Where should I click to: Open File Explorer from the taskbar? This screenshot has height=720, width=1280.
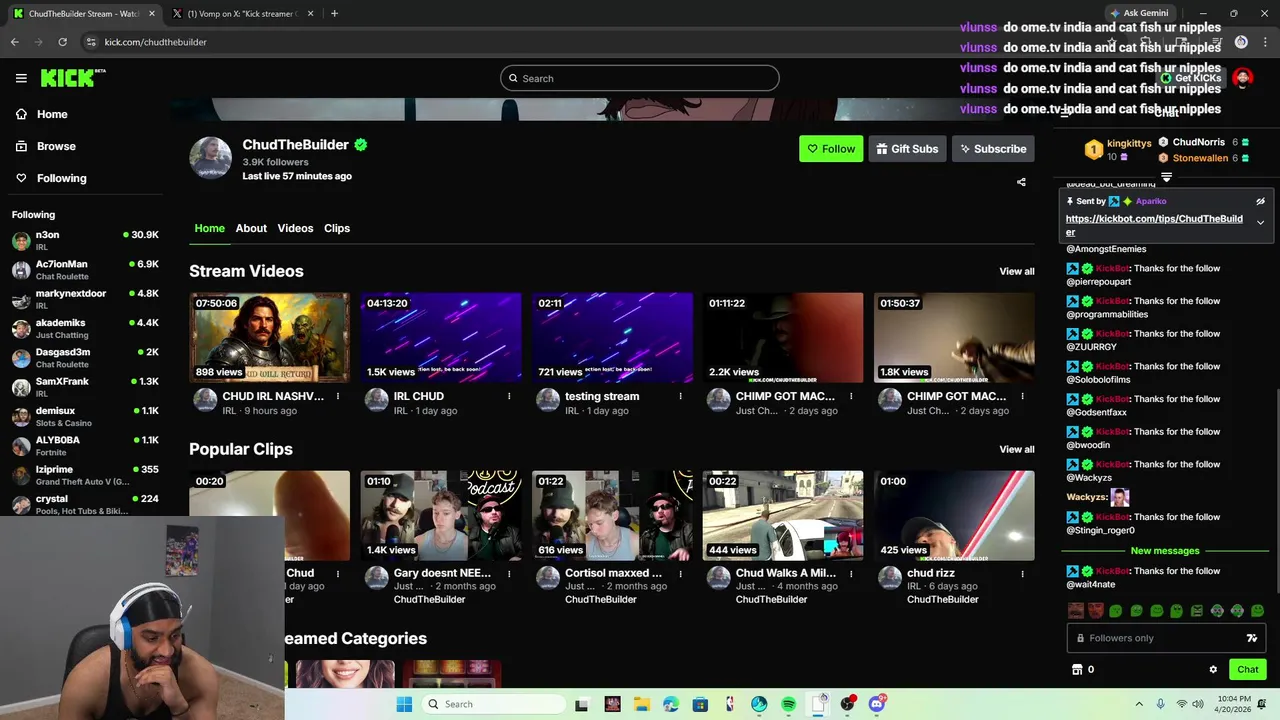click(641, 704)
